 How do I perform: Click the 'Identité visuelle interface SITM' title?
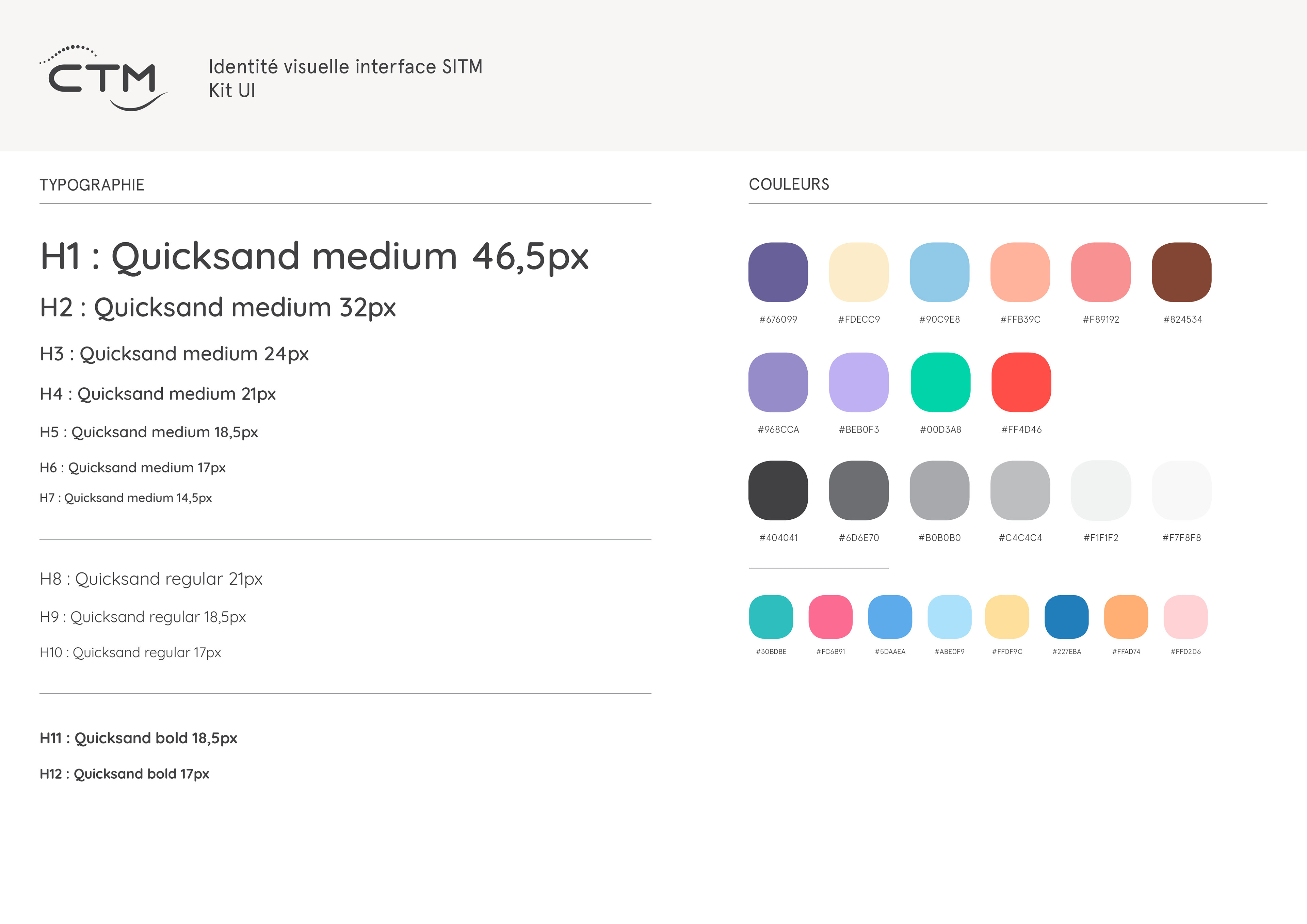(x=345, y=67)
